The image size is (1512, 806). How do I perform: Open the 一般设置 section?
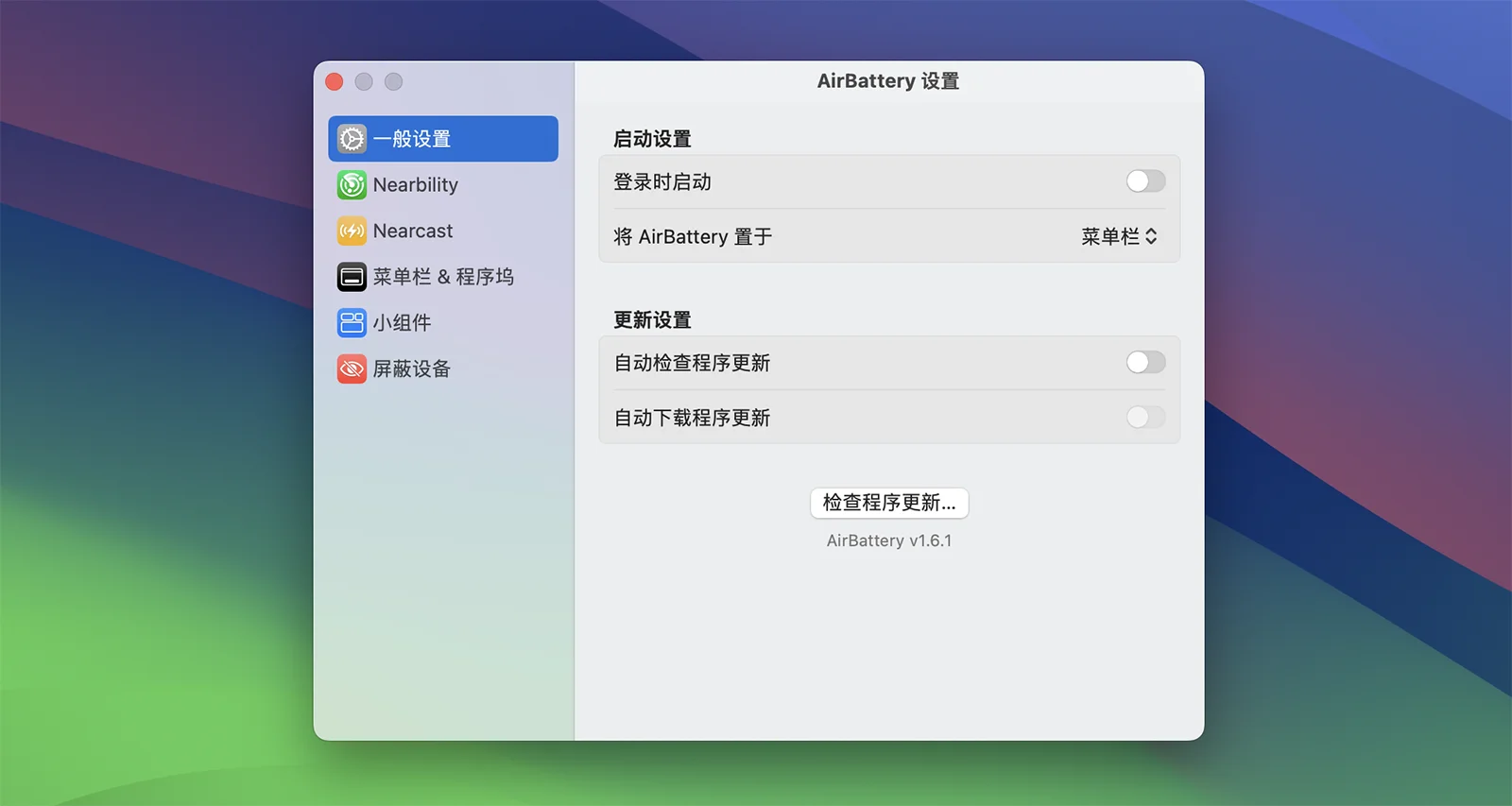(x=443, y=139)
